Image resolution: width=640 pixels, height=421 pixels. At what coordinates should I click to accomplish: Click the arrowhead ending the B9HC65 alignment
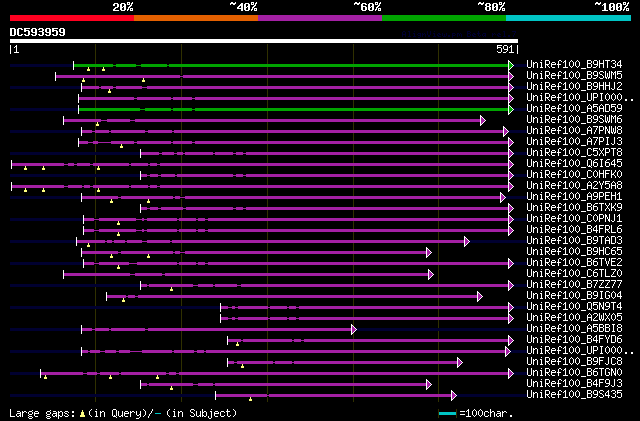click(x=429, y=252)
